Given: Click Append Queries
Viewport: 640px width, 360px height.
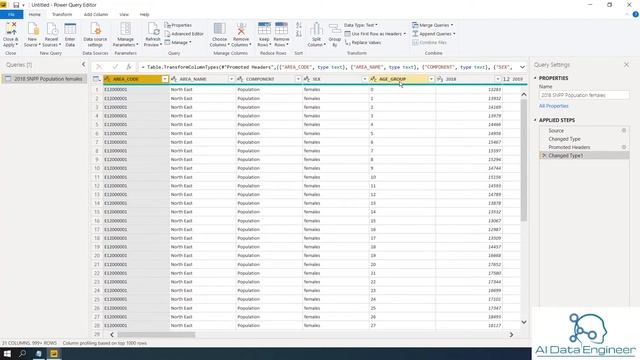Looking at the screenshot, I should (x=433, y=34).
